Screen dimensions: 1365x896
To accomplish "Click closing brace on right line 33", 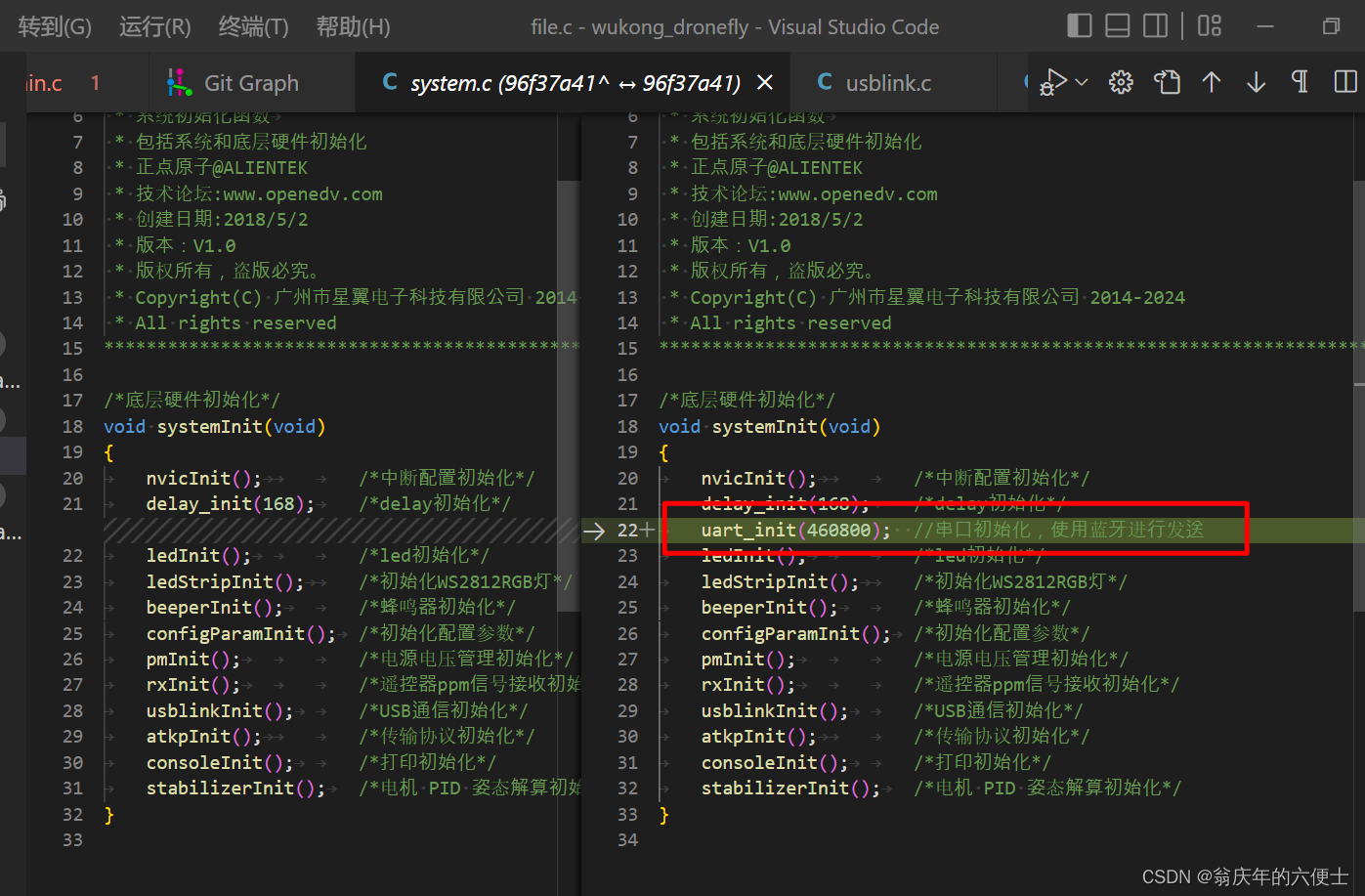I will tap(664, 814).
